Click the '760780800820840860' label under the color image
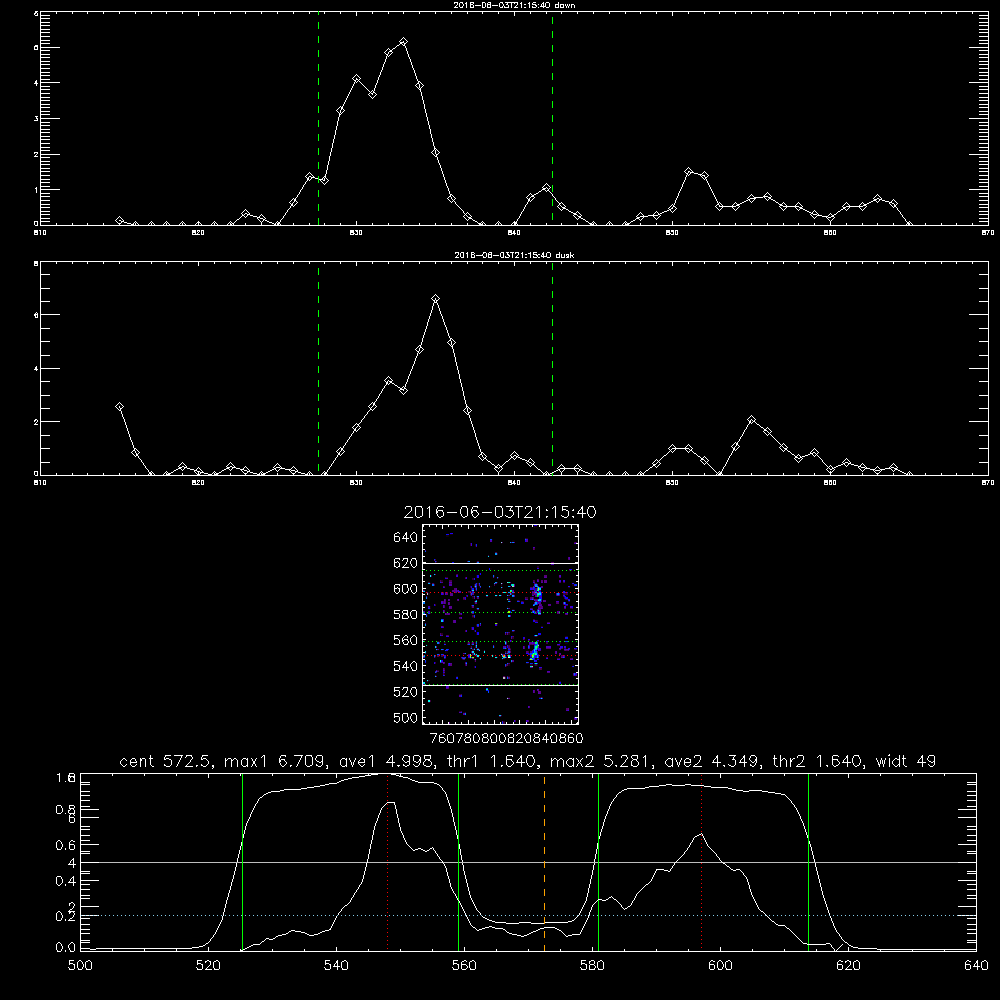The width and height of the screenshot is (1000, 1000). pos(506,739)
